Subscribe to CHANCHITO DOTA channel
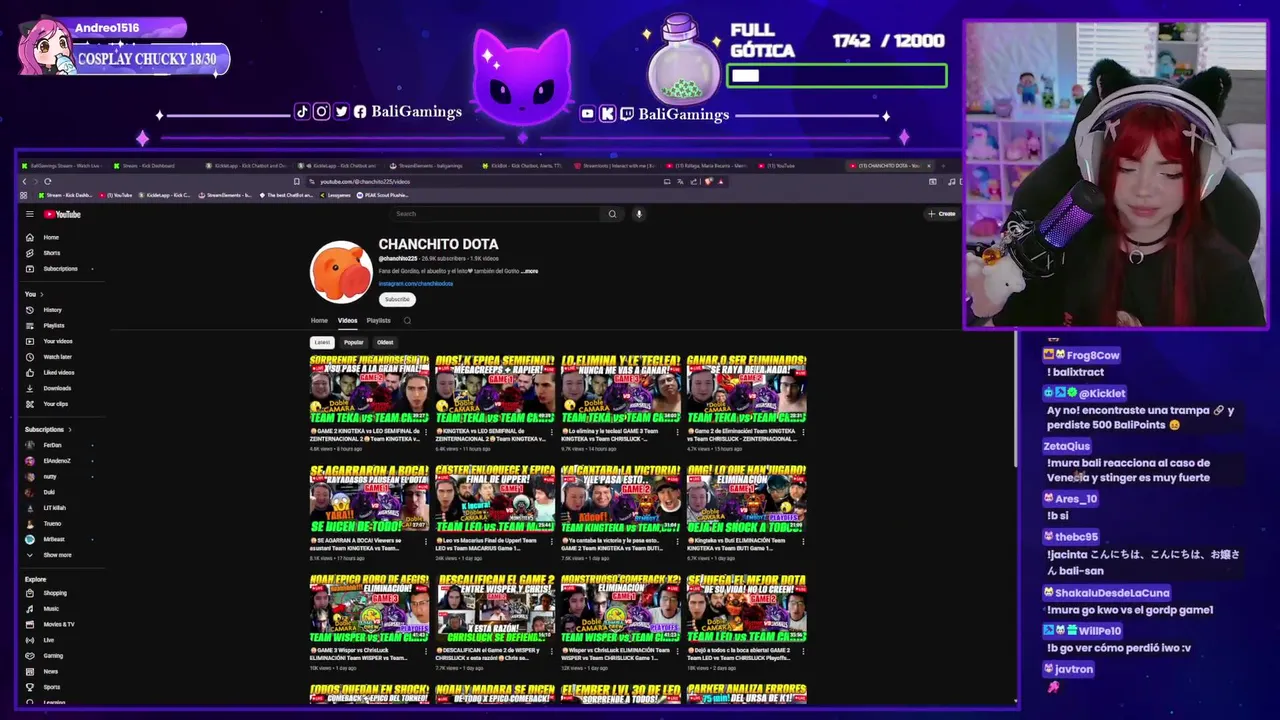Screen dimensions: 1280x720 [397, 299]
